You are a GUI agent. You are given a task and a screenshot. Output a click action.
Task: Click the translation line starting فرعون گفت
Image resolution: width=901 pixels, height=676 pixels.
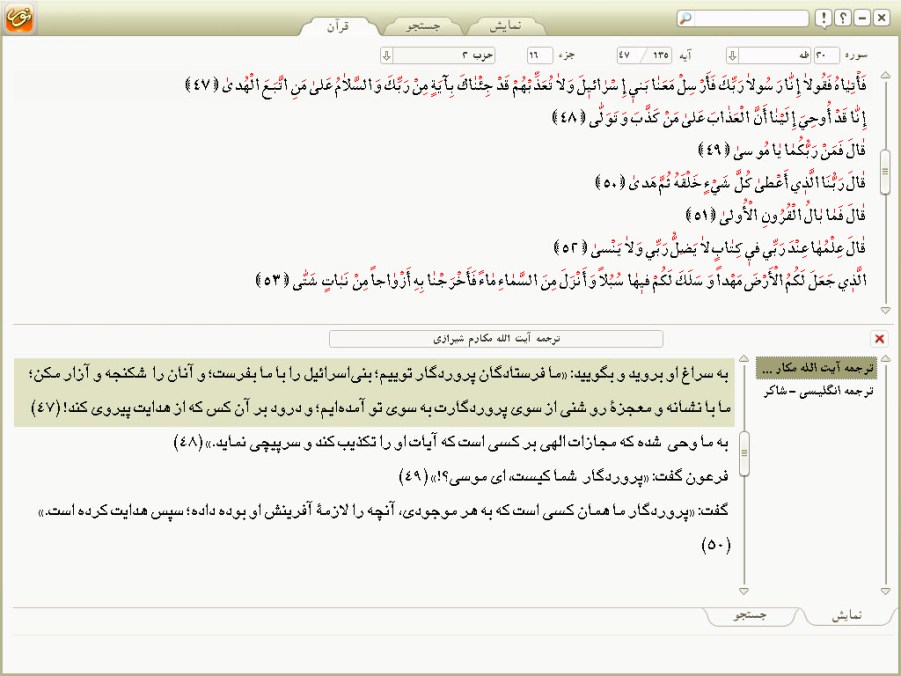[x=564, y=477]
